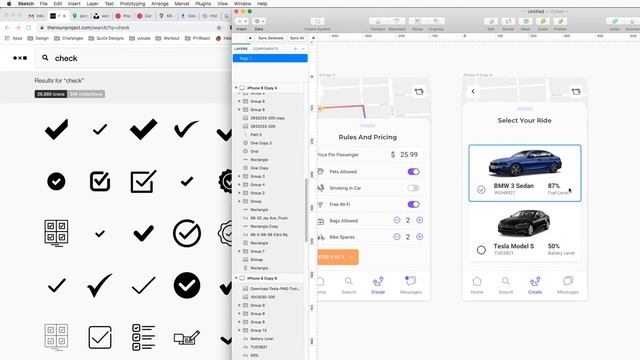The height and width of the screenshot is (360, 640).
Task: Click the Noun Project logo
Action: pos(20,58)
